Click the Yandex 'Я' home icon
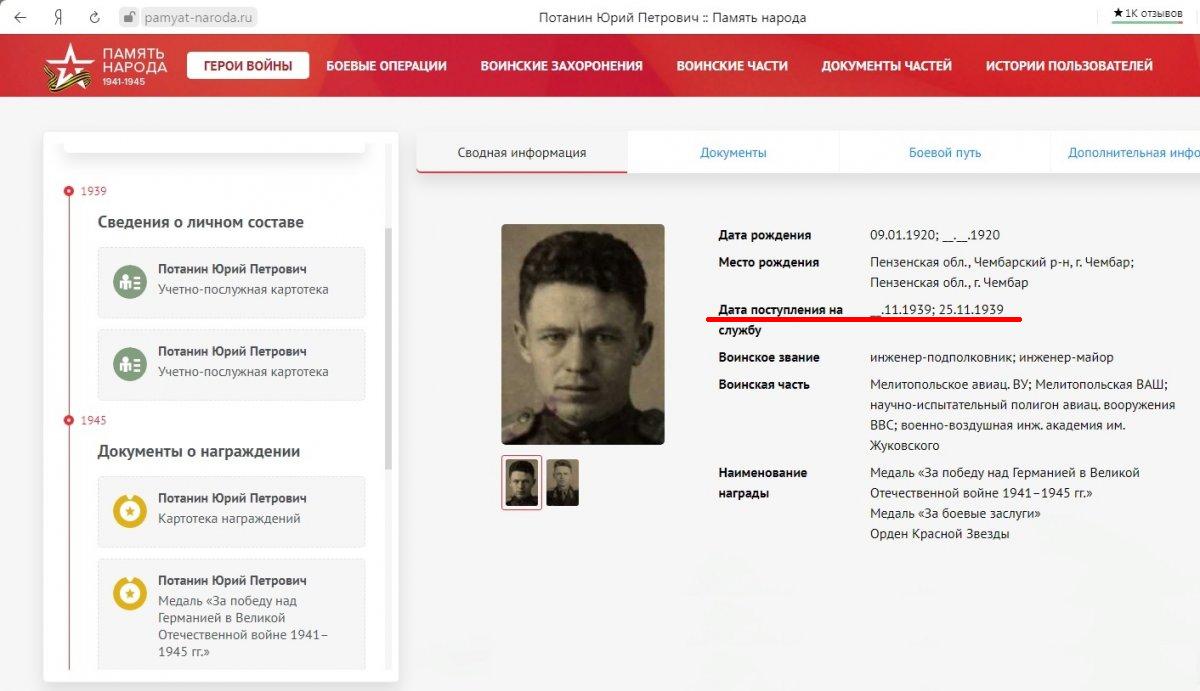1200x691 pixels. tap(59, 17)
